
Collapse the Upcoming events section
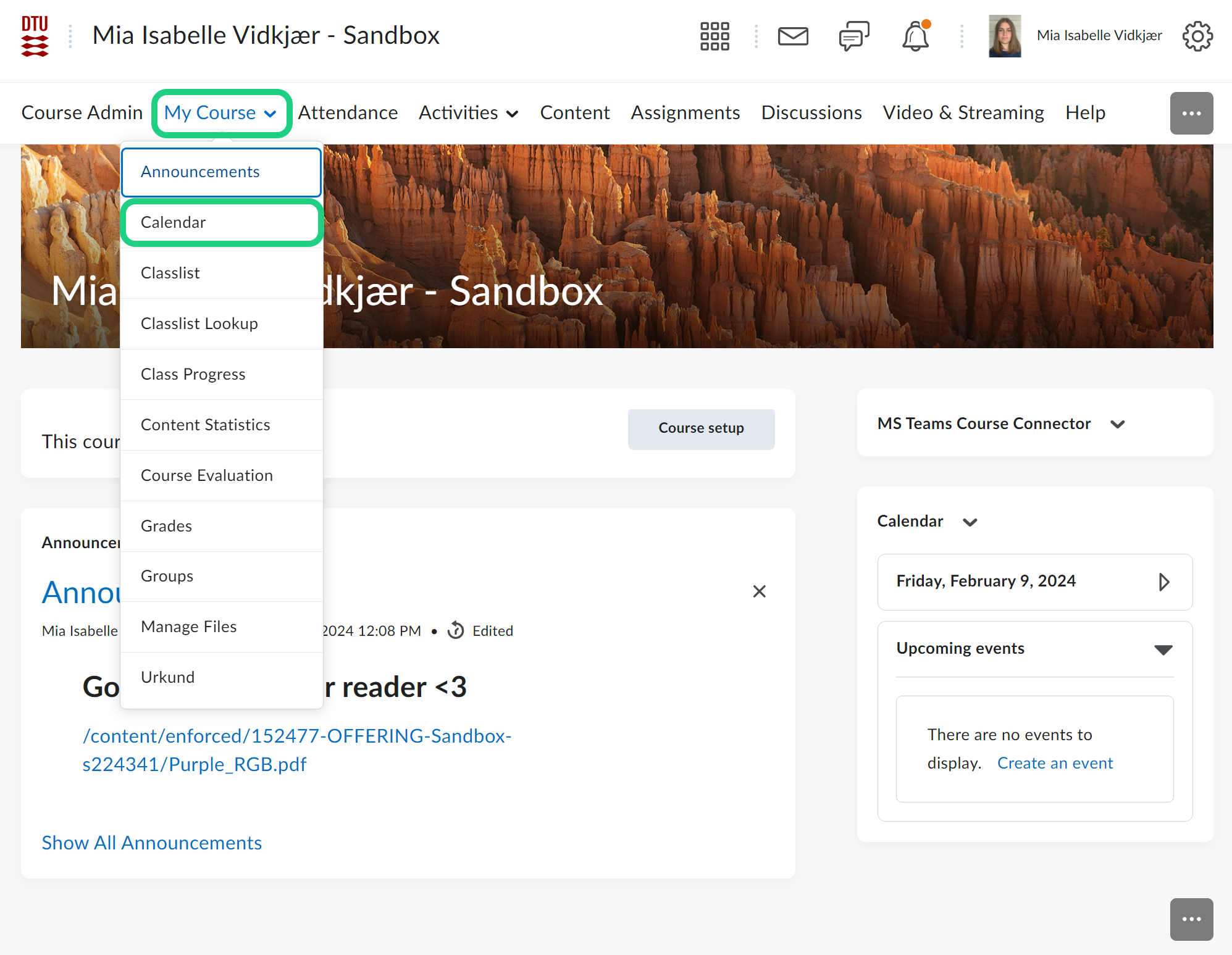coord(1163,649)
